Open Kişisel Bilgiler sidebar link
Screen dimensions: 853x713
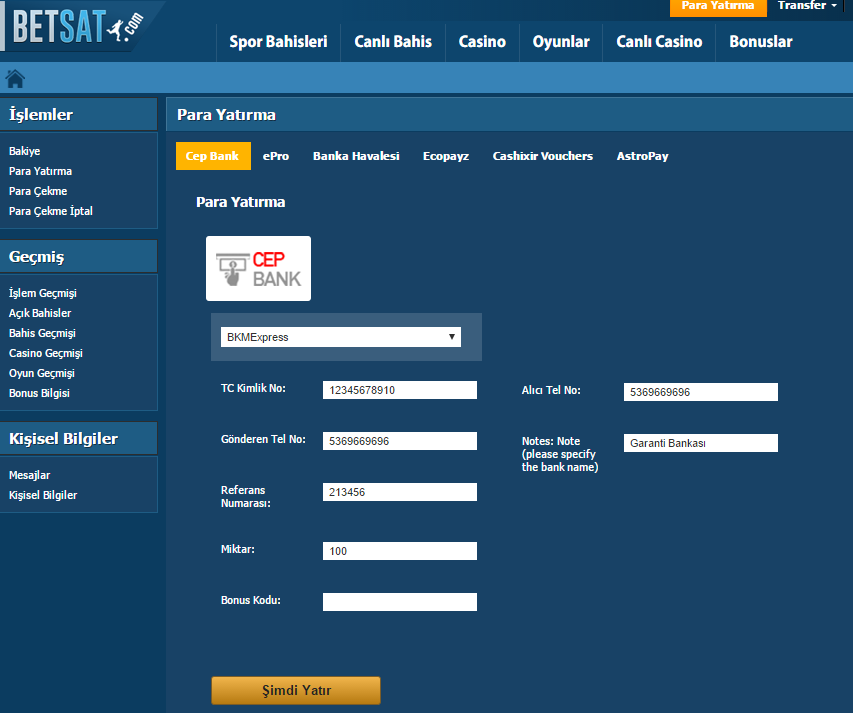[43, 495]
